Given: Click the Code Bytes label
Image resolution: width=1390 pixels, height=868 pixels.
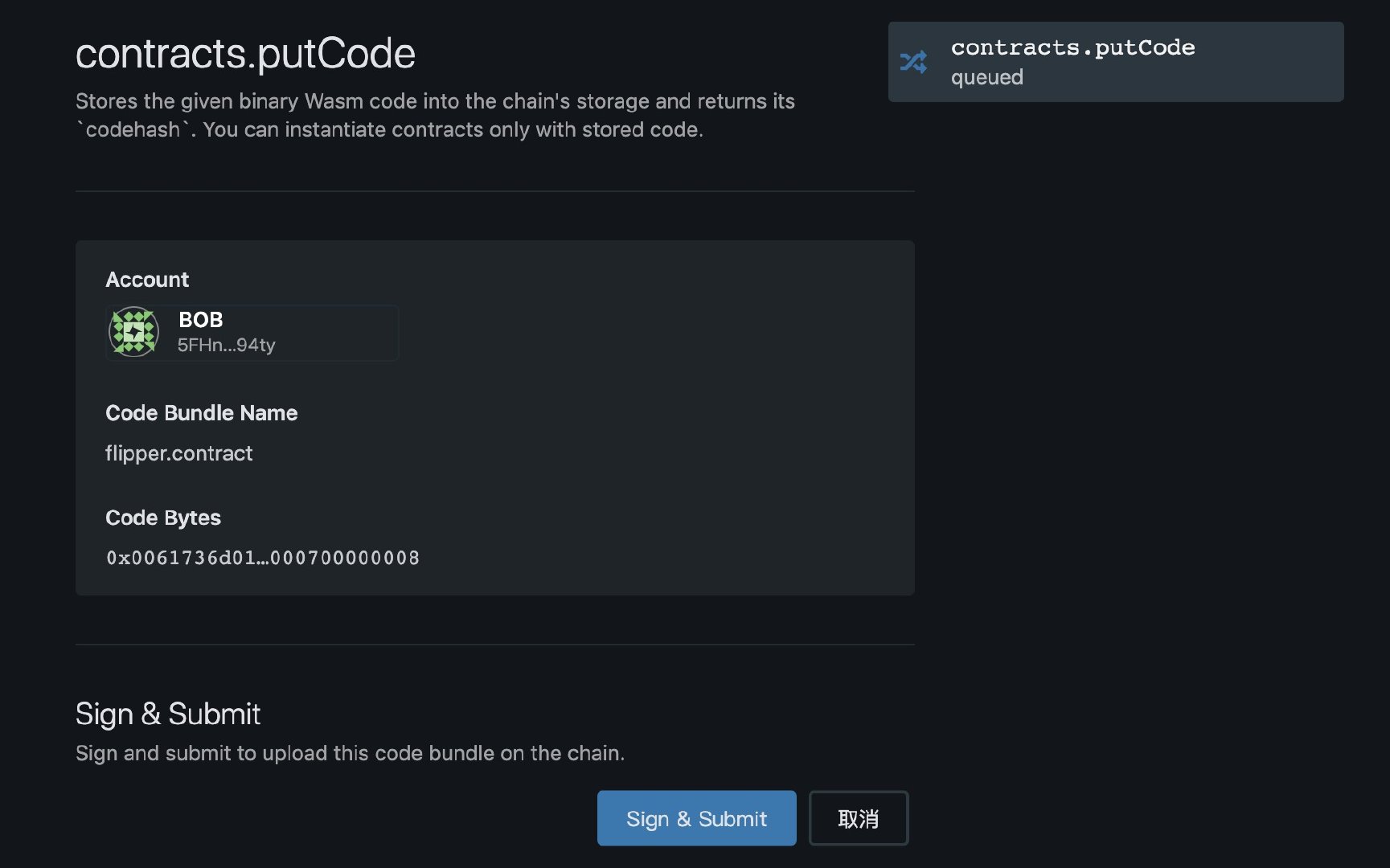Looking at the screenshot, I should [163, 518].
